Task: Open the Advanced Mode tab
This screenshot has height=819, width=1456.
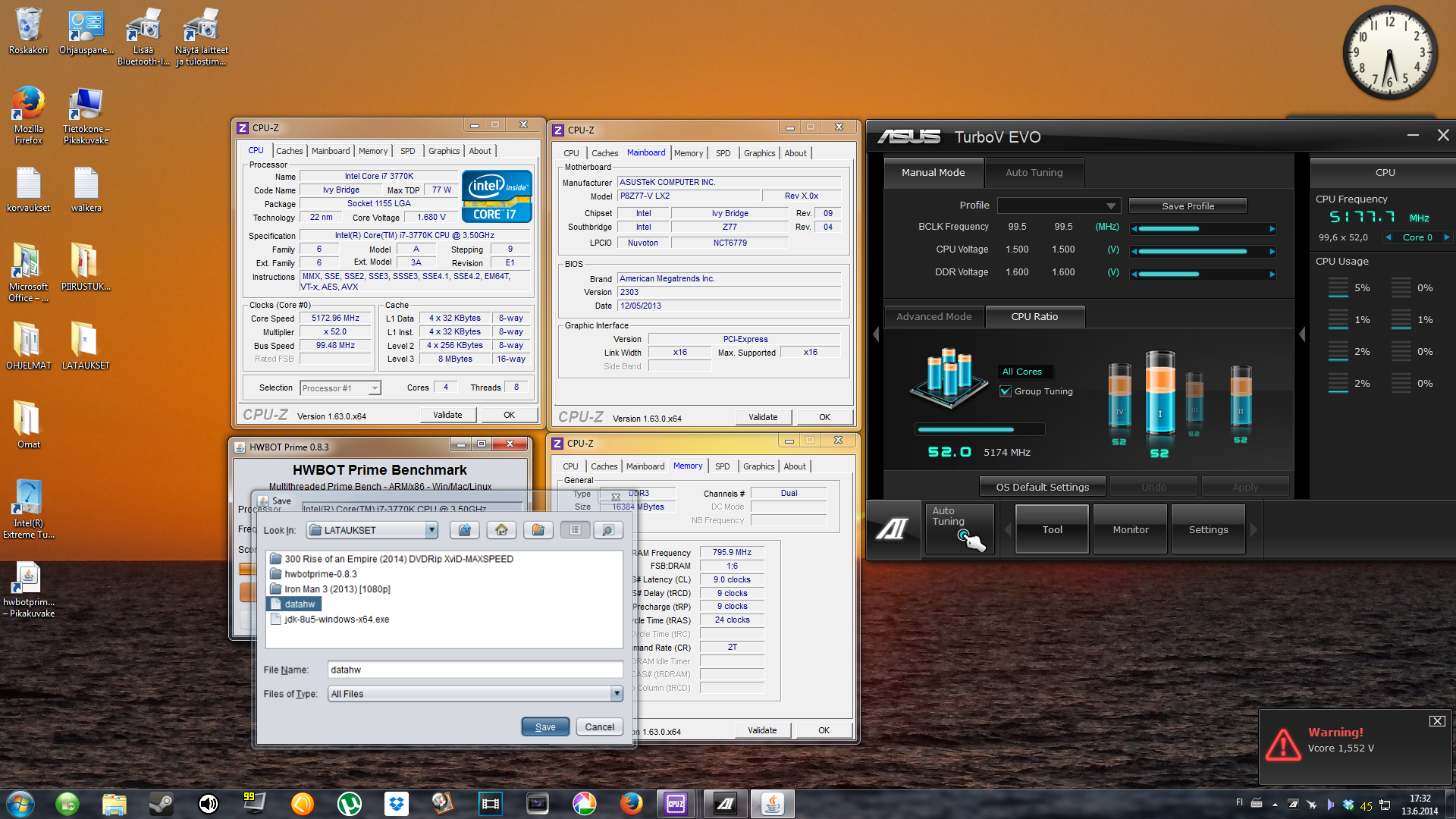Action: pos(934,317)
